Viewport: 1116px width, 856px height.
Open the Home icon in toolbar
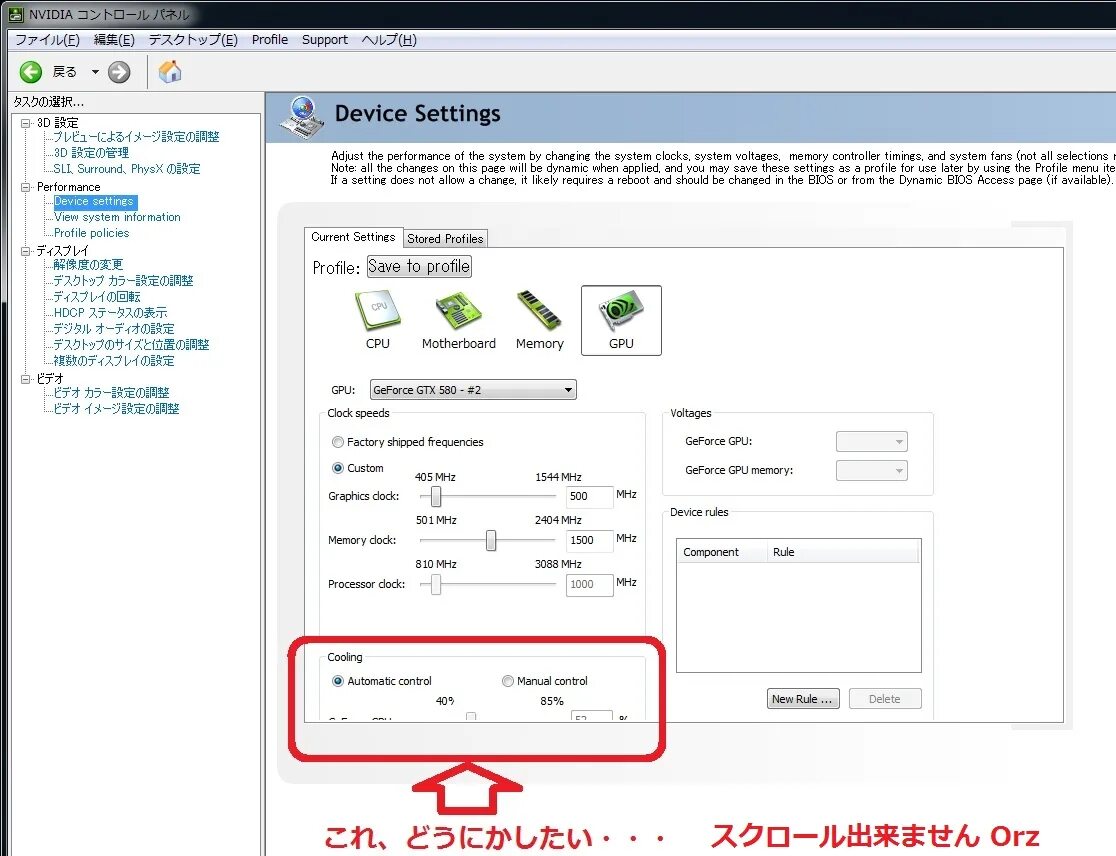169,71
